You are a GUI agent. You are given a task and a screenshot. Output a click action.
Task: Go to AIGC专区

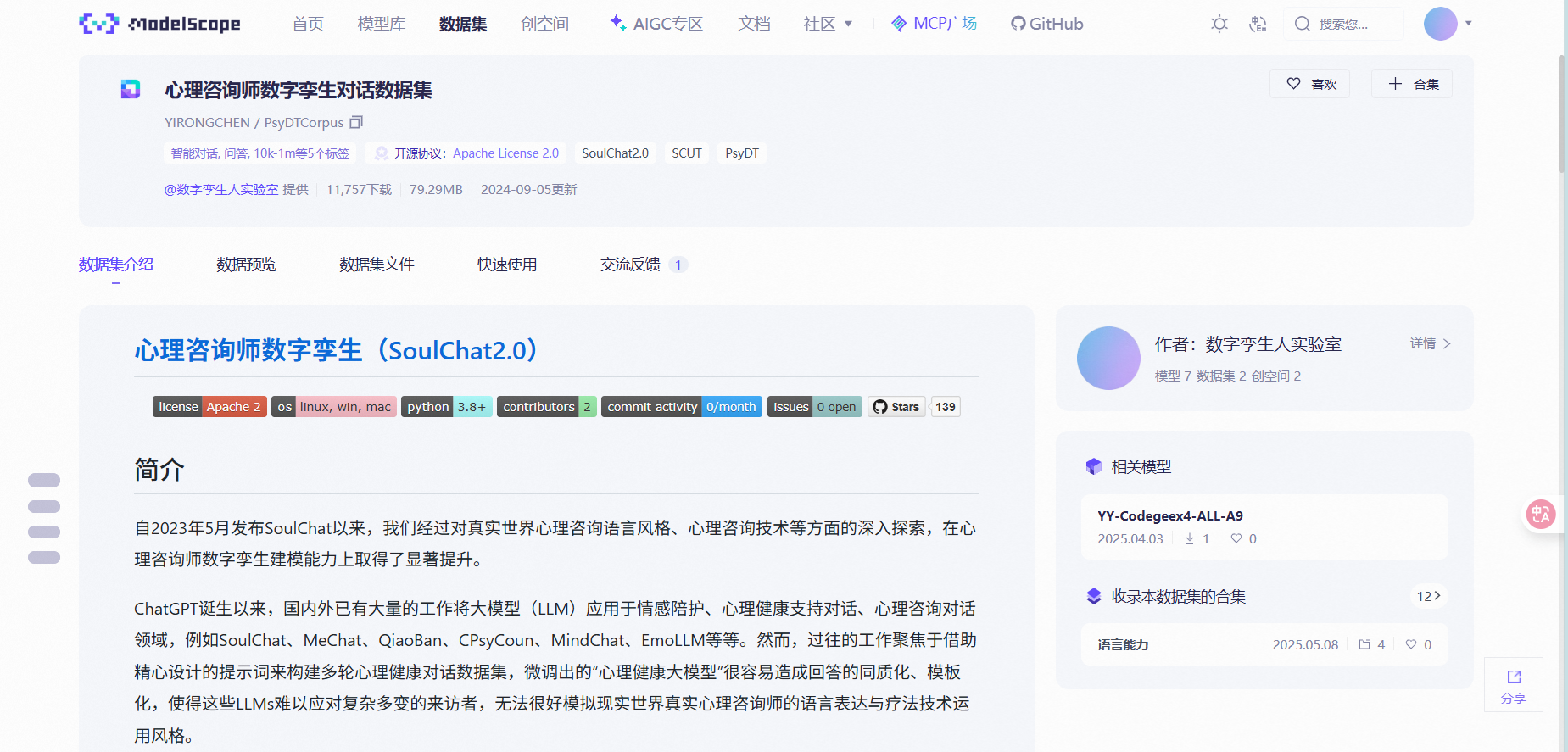click(656, 24)
